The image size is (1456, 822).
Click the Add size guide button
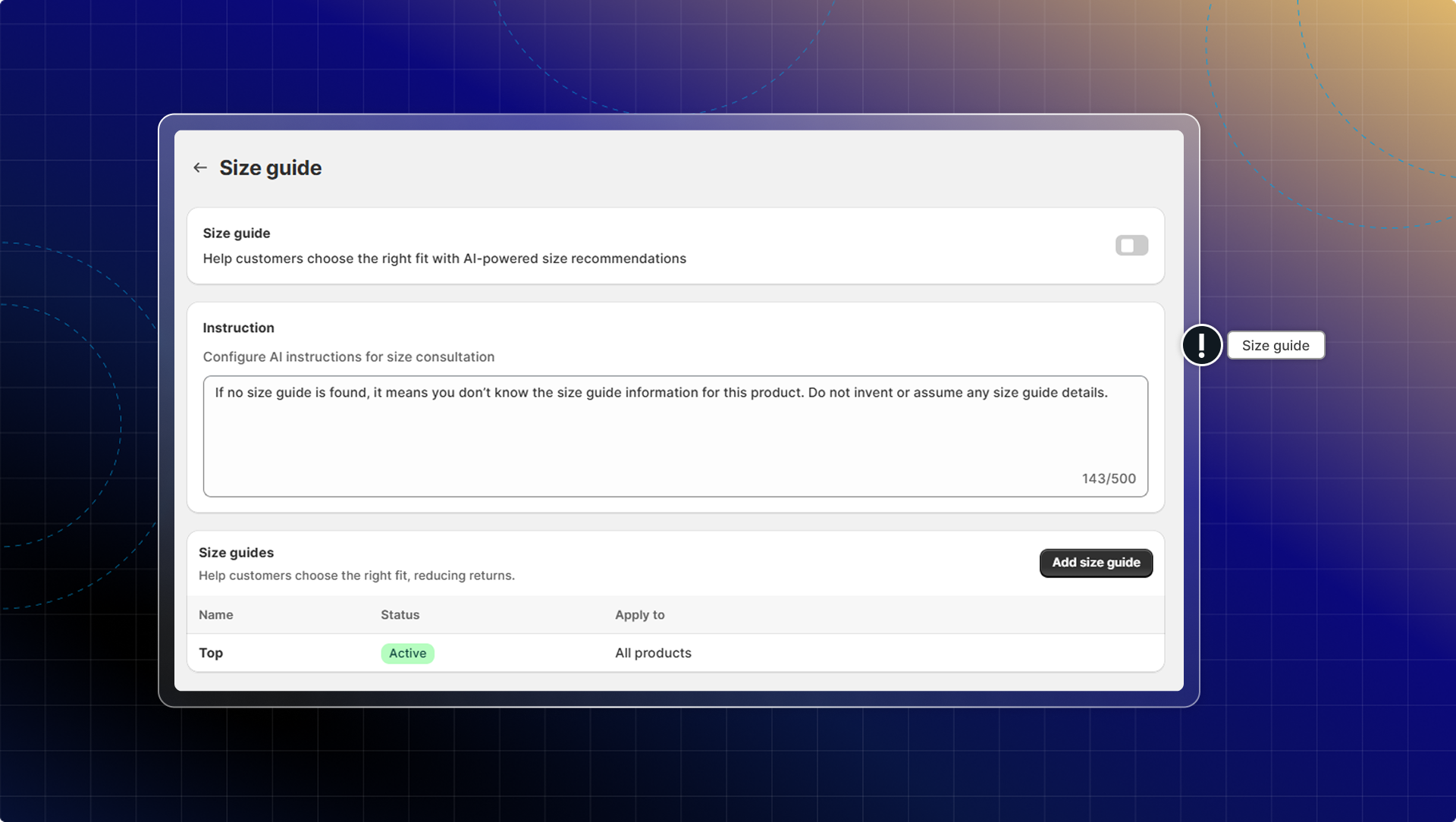coord(1096,563)
